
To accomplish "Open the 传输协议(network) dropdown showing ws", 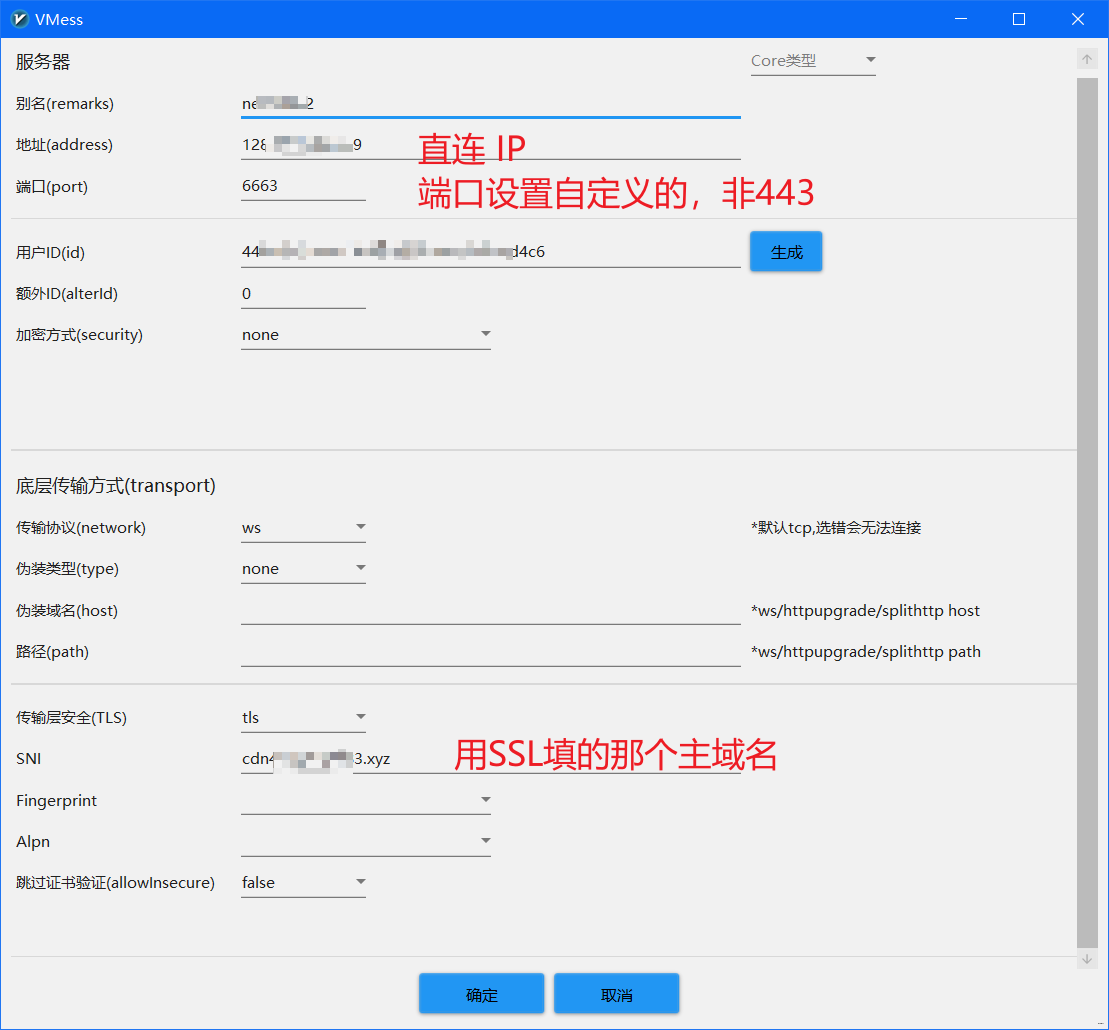I will tap(303, 528).
